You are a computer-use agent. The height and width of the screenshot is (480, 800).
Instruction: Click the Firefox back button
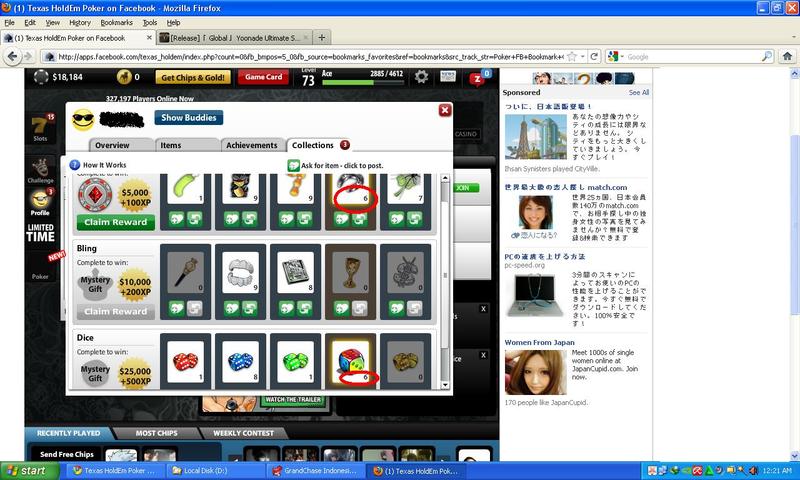[x=13, y=57]
